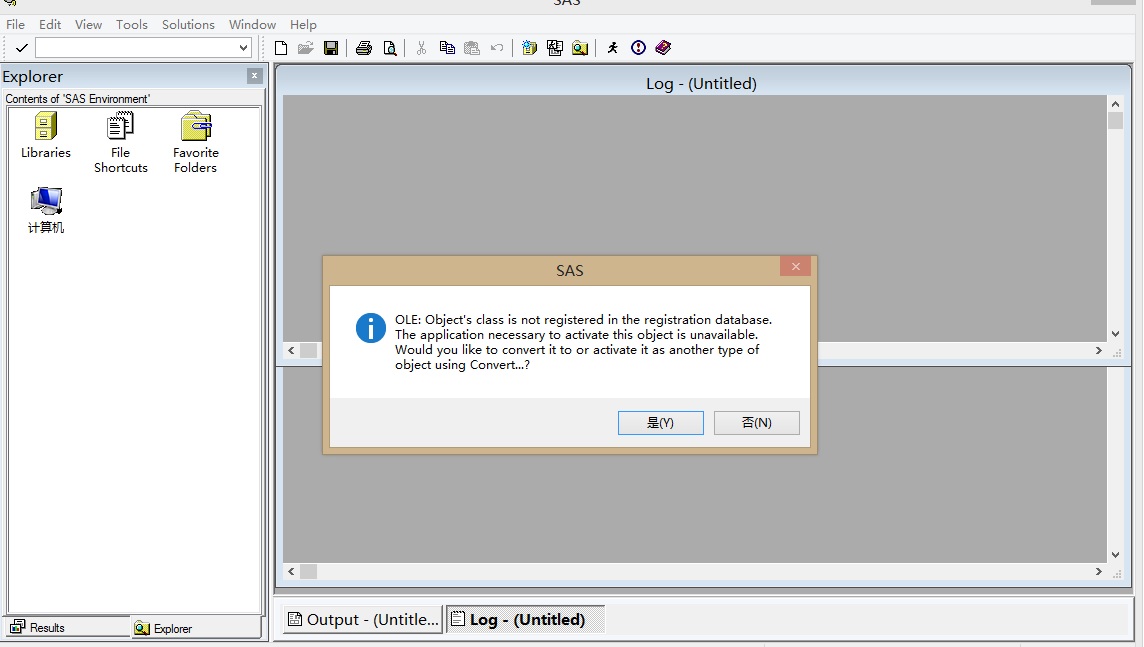Viewport: 1144px width, 647px height.
Task: Switch to the Explorer bottom tab
Action: (x=196, y=627)
